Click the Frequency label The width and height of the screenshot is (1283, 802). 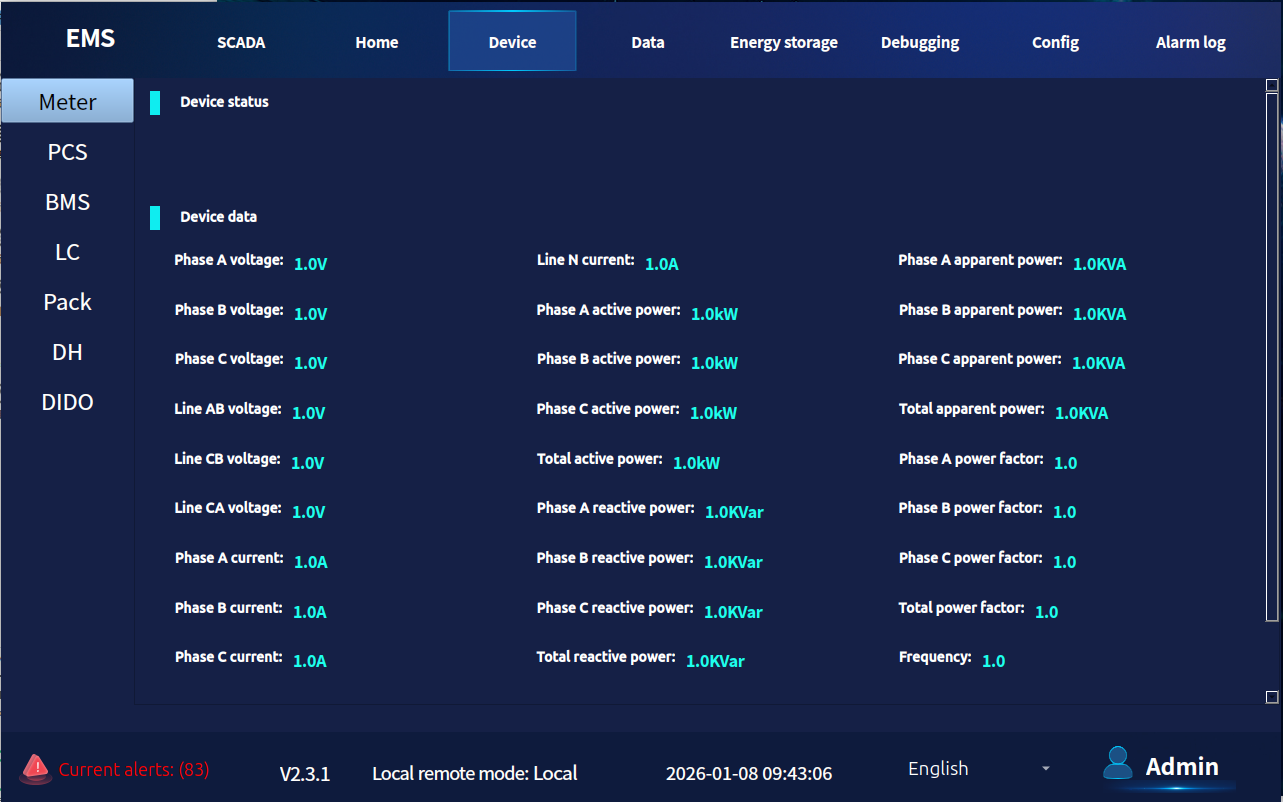click(x=935, y=657)
